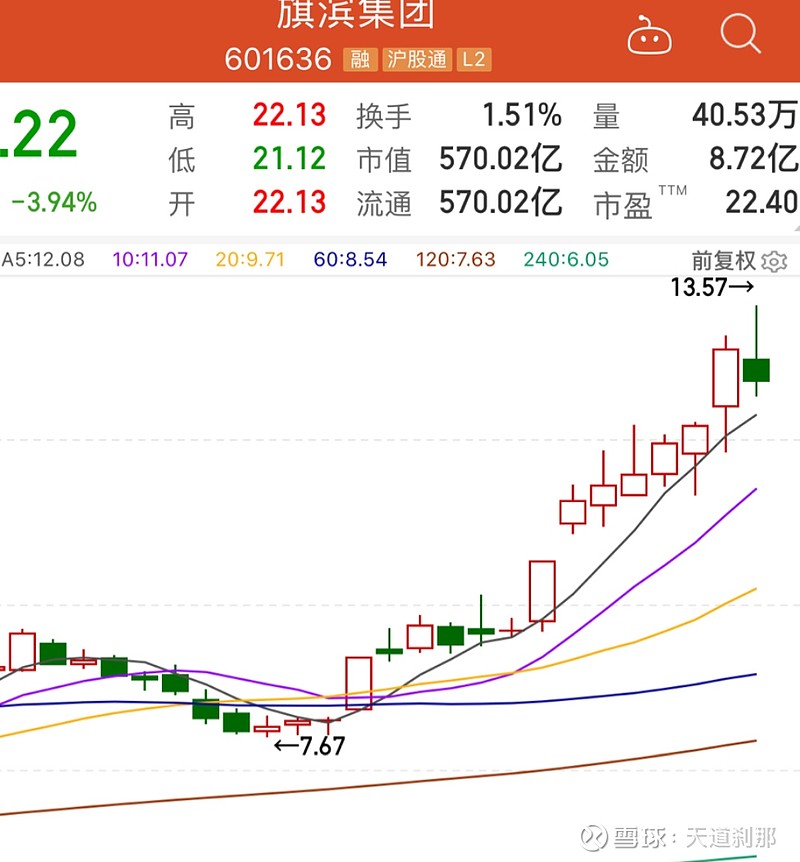800x862 pixels.
Task: Tap low price 21.12
Action: pos(289,159)
